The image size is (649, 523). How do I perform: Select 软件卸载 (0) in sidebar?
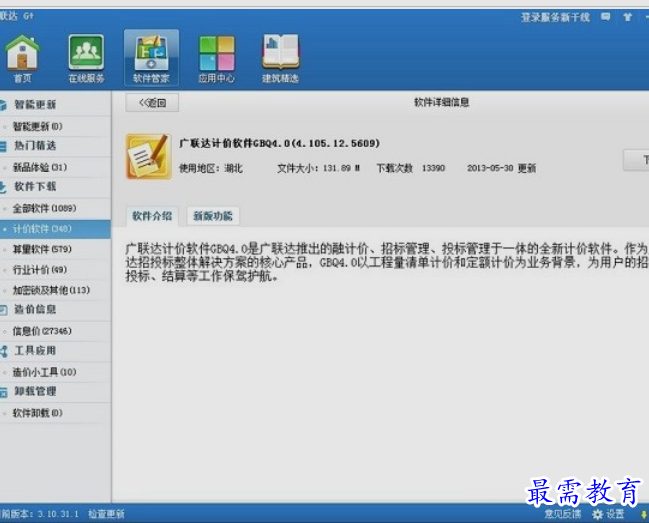[x=55, y=413]
